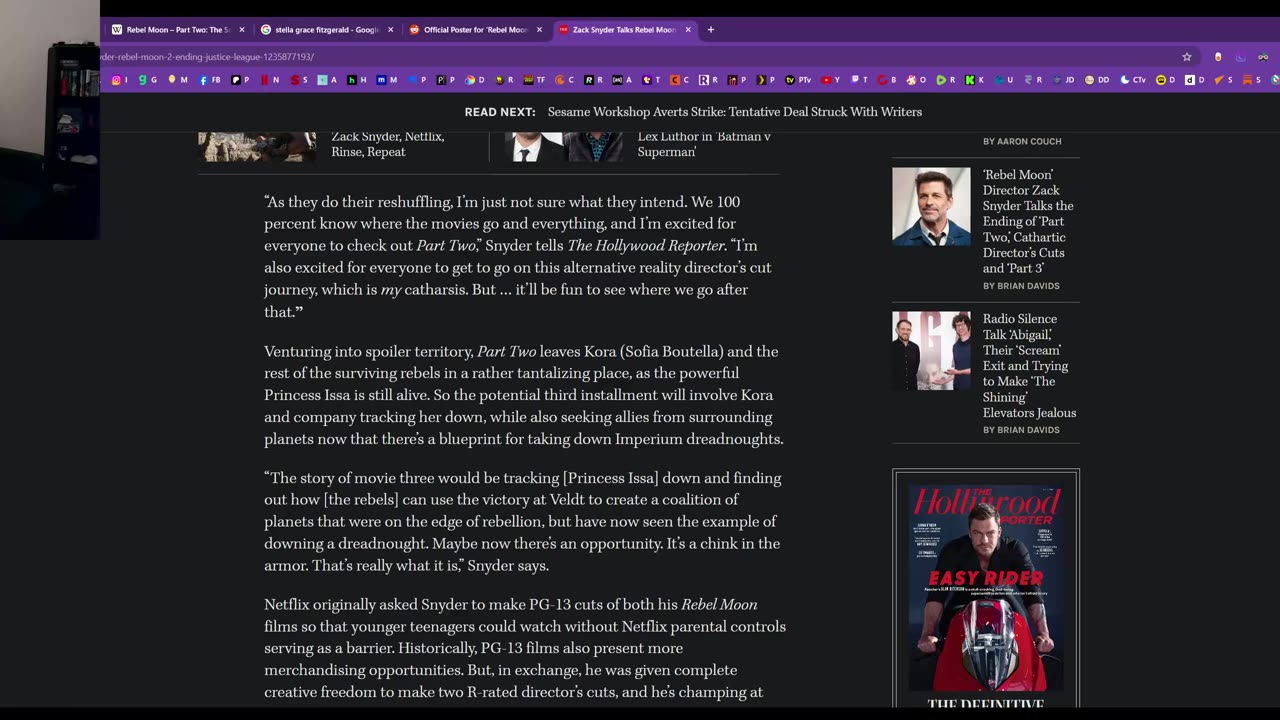The width and height of the screenshot is (1280, 720).
Task: Click the second Brian Davids byline, under Radio Silence
Action: pos(1021,430)
